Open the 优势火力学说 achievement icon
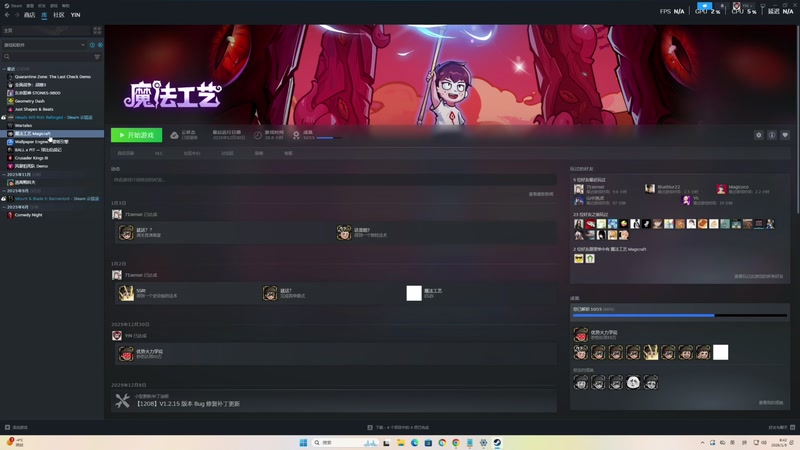The image size is (800, 450). (581, 335)
